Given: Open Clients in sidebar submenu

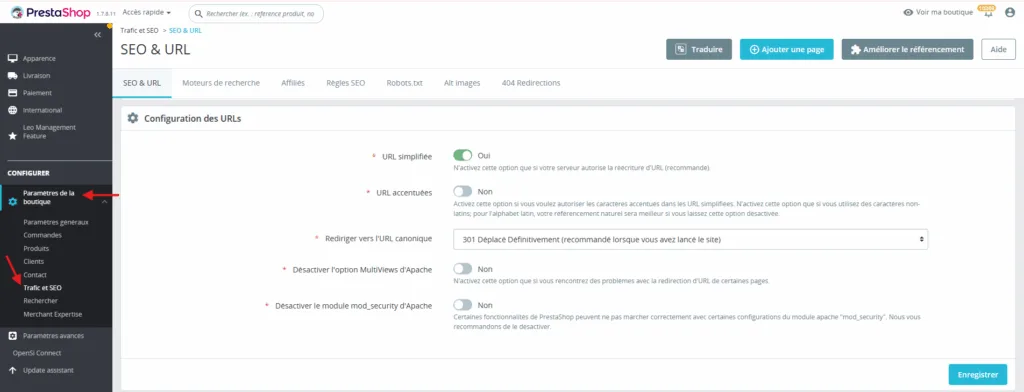Looking at the screenshot, I should (34, 261).
